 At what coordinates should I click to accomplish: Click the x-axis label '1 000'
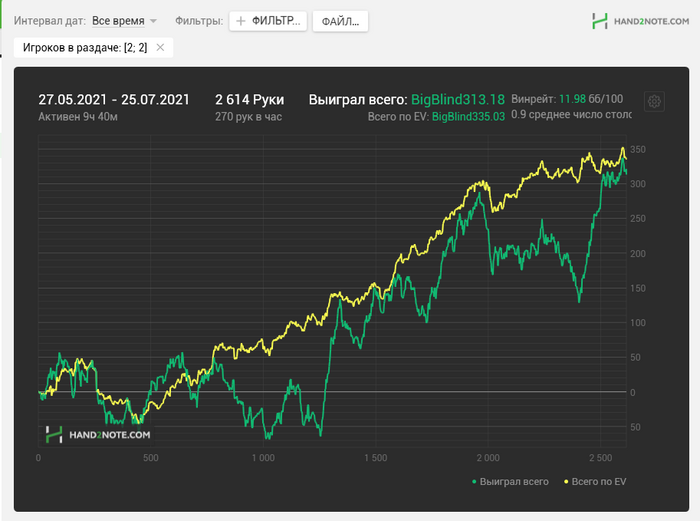pos(263,458)
